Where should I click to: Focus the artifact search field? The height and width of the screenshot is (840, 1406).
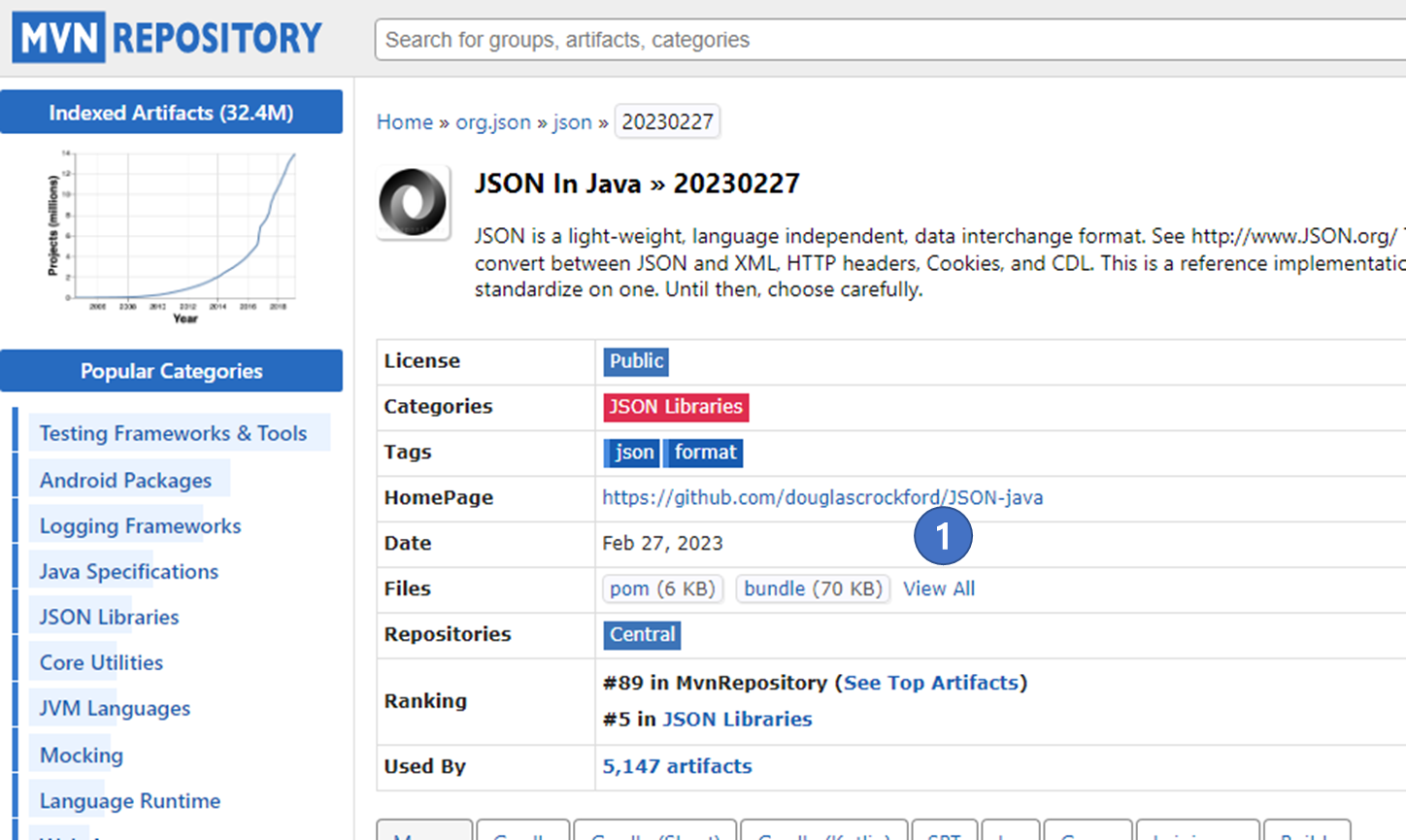coord(890,40)
